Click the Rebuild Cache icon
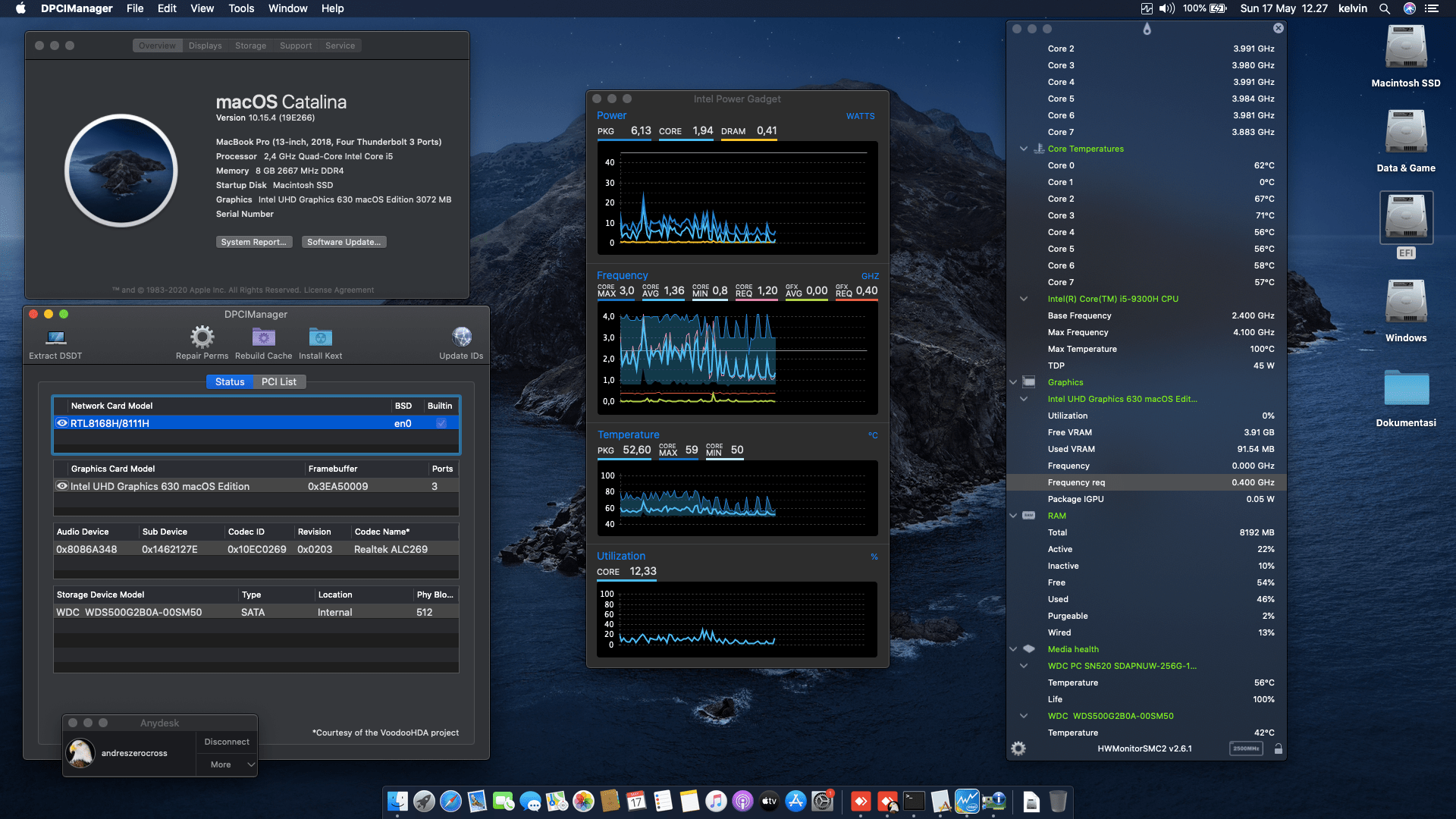Image resolution: width=1456 pixels, height=819 pixels. [263, 337]
